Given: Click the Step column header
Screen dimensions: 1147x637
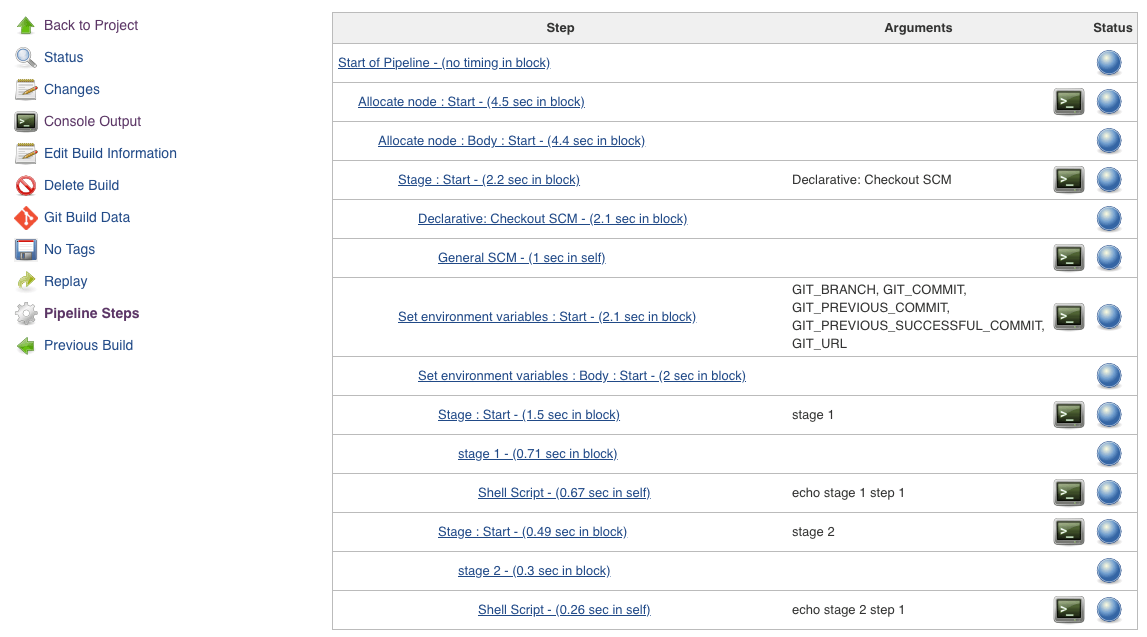Looking at the screenshot, I should (560, 28).
